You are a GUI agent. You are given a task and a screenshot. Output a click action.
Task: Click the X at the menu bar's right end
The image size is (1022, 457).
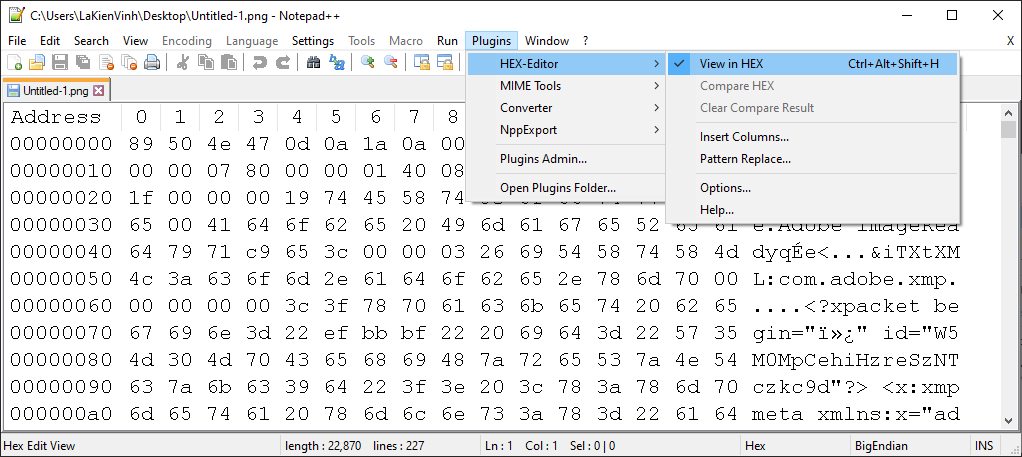[x=1010, y=40]
